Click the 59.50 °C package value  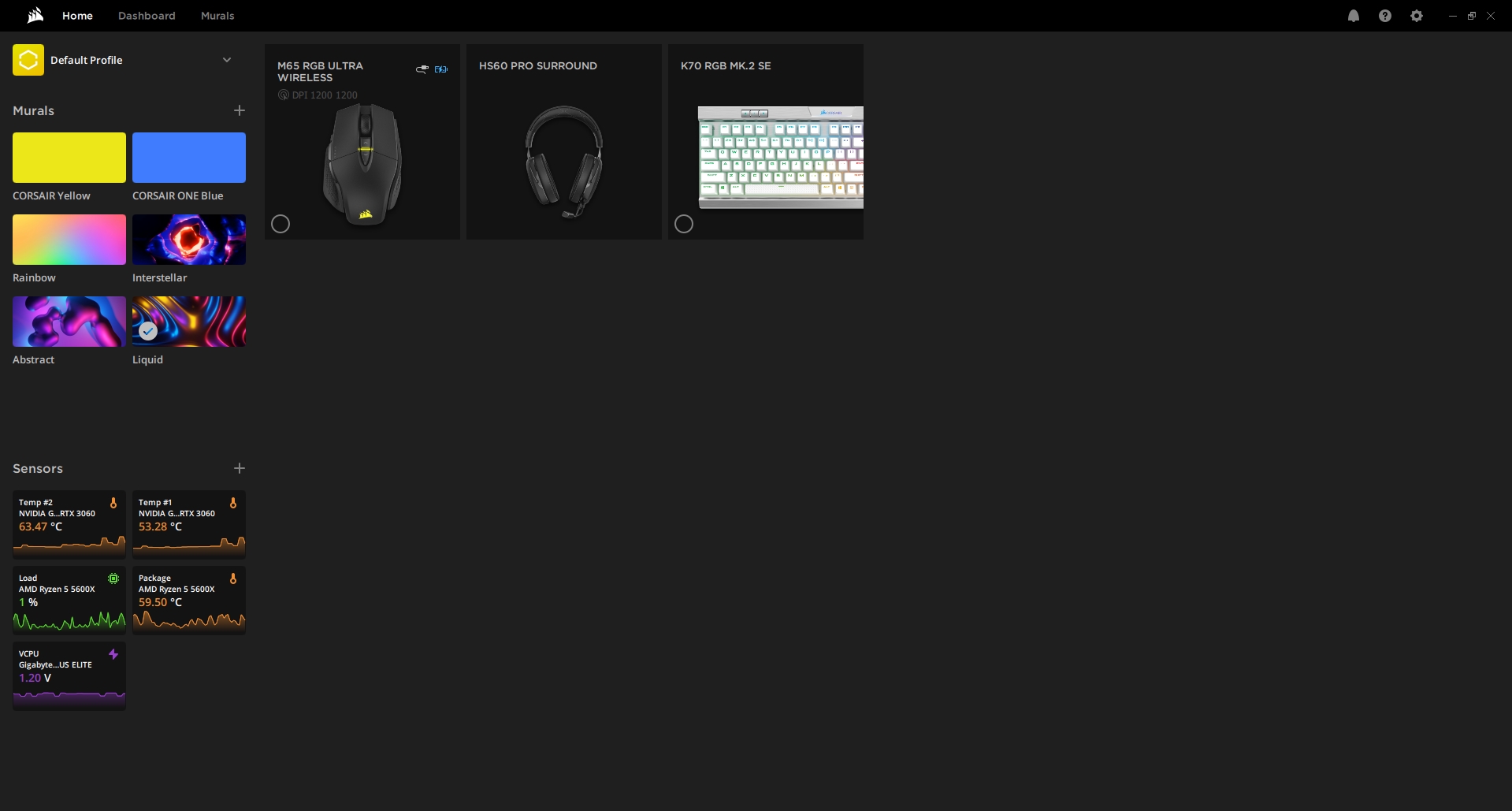point(160,602)
